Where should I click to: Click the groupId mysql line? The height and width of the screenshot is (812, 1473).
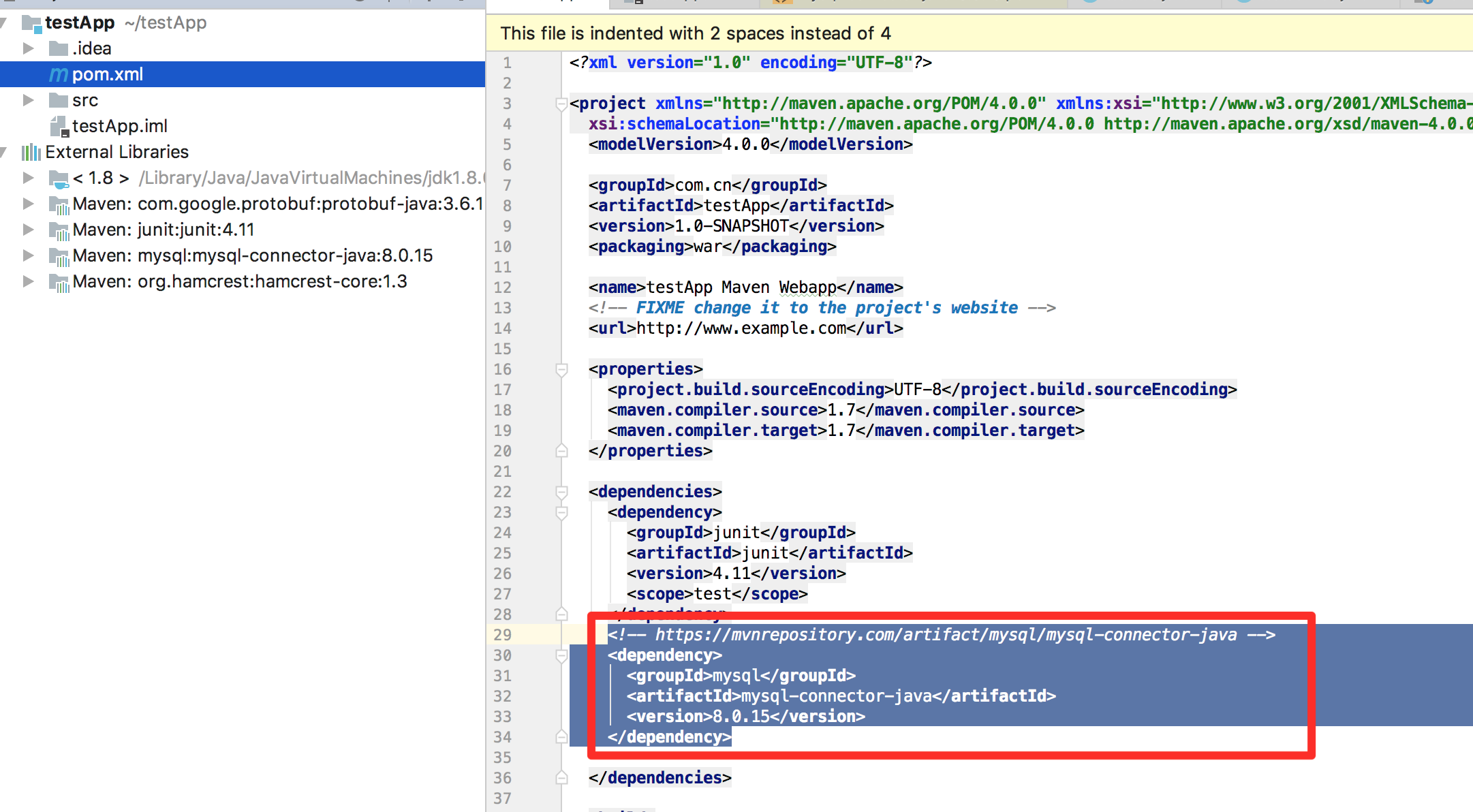point(741,676)
